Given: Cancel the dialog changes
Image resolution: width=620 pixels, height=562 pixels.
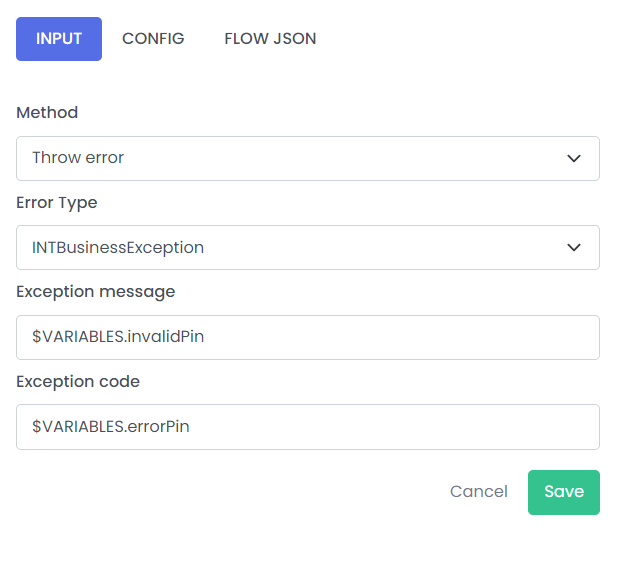Looking at the screenshot, I should 478,492.
